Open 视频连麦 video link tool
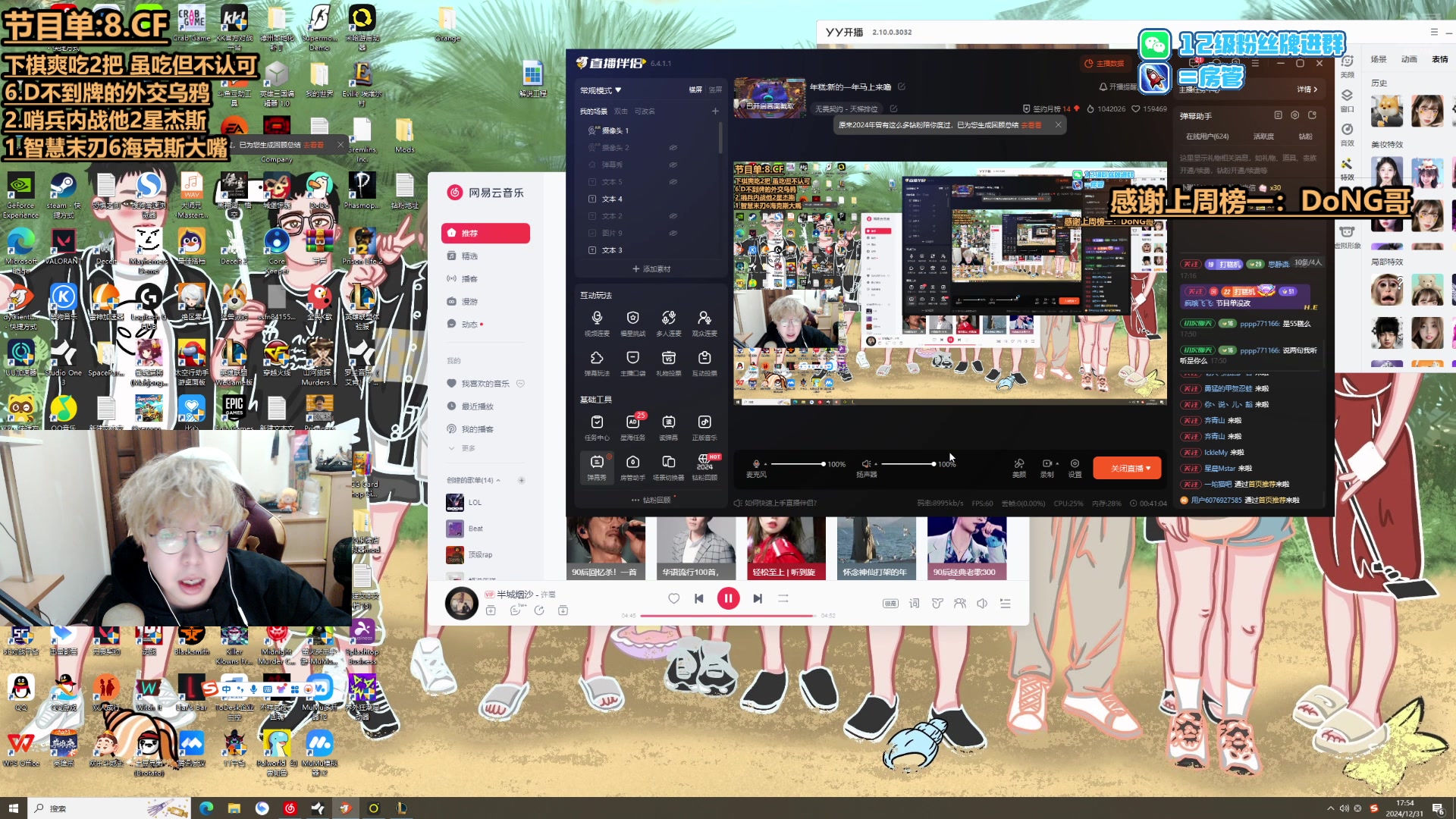The width and height of the screenshot is (1456, 819). [597, 322]
